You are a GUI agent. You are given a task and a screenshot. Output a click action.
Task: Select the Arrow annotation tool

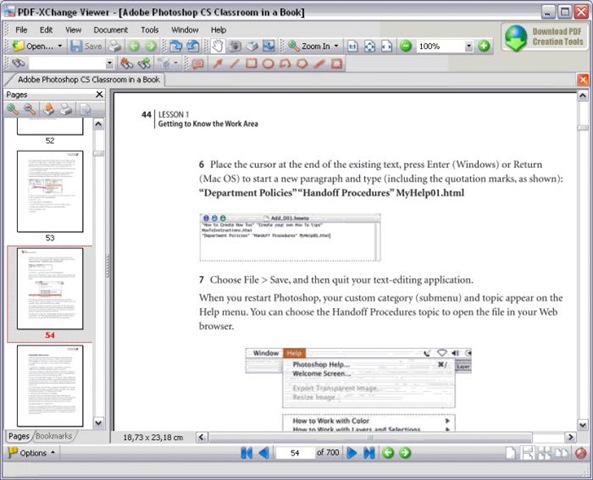(x=217, y=63)
